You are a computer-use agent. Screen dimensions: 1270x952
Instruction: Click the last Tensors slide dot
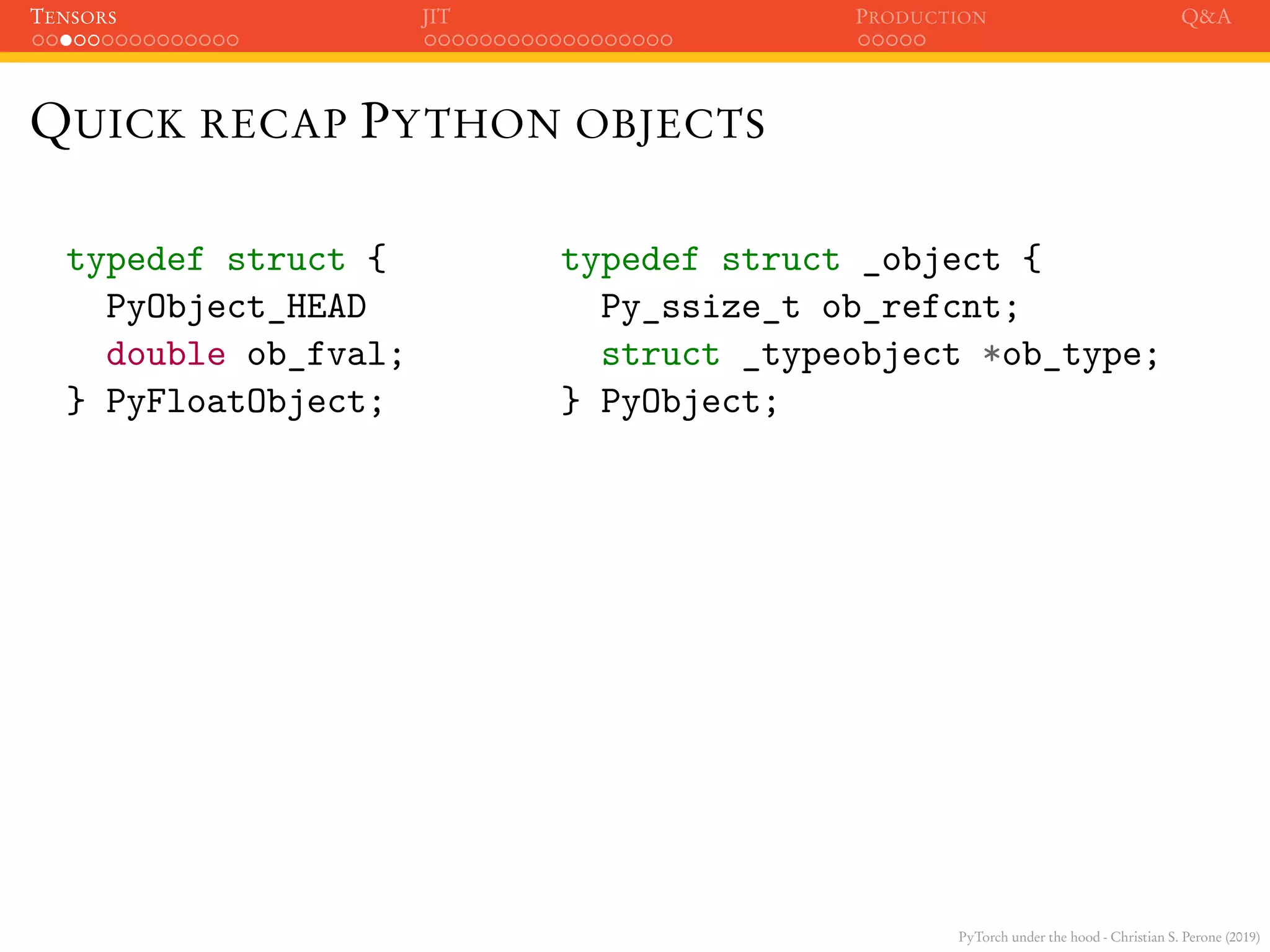[233, 40]
